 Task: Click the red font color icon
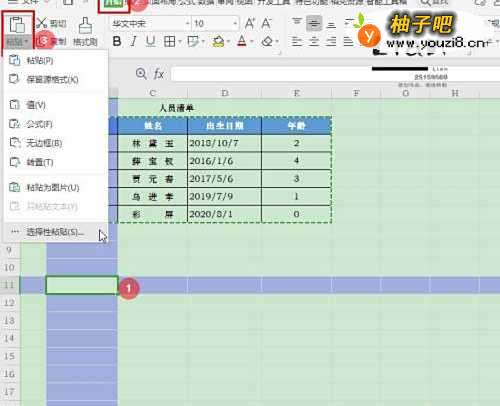(242, 42)
